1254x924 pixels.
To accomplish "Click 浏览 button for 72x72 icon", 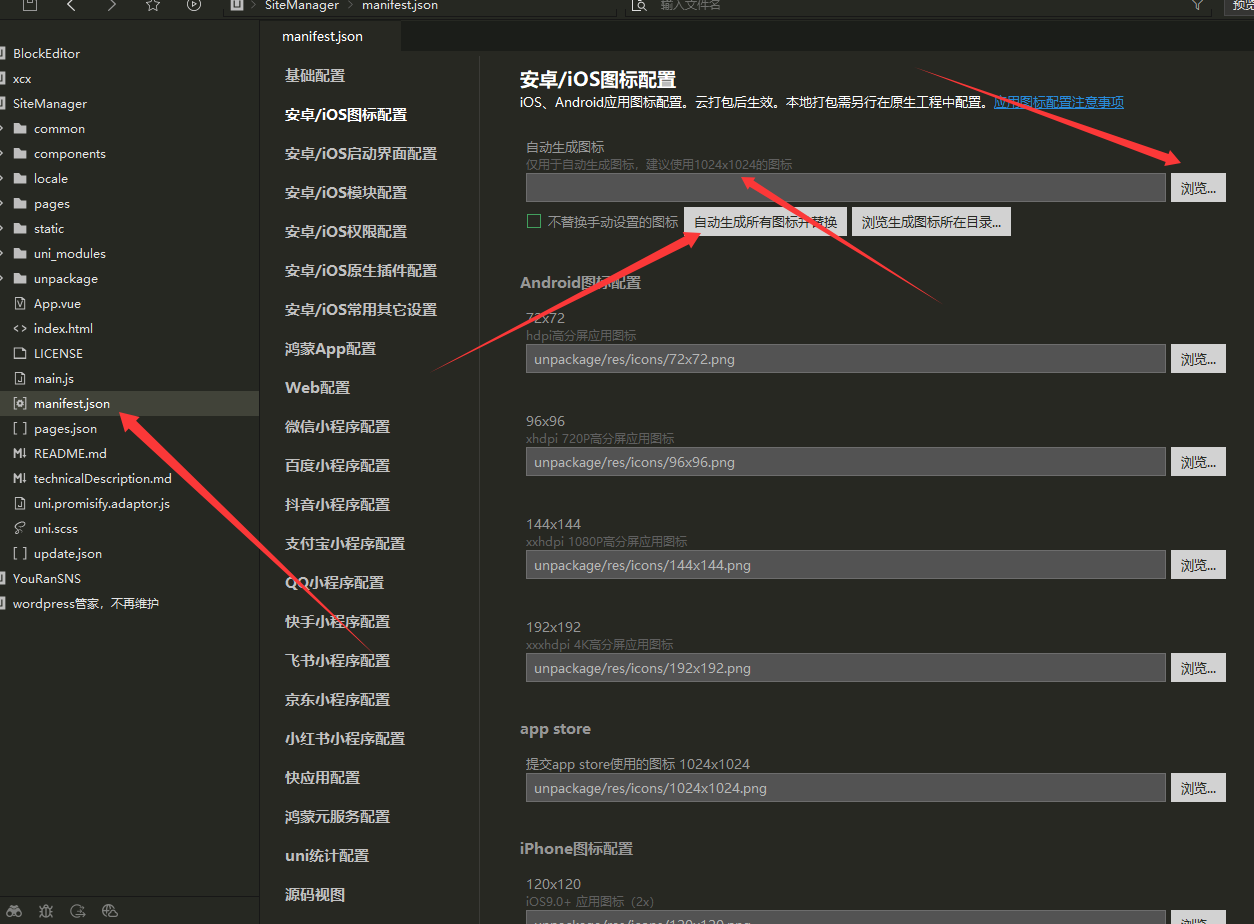I will pos(1198,359).
